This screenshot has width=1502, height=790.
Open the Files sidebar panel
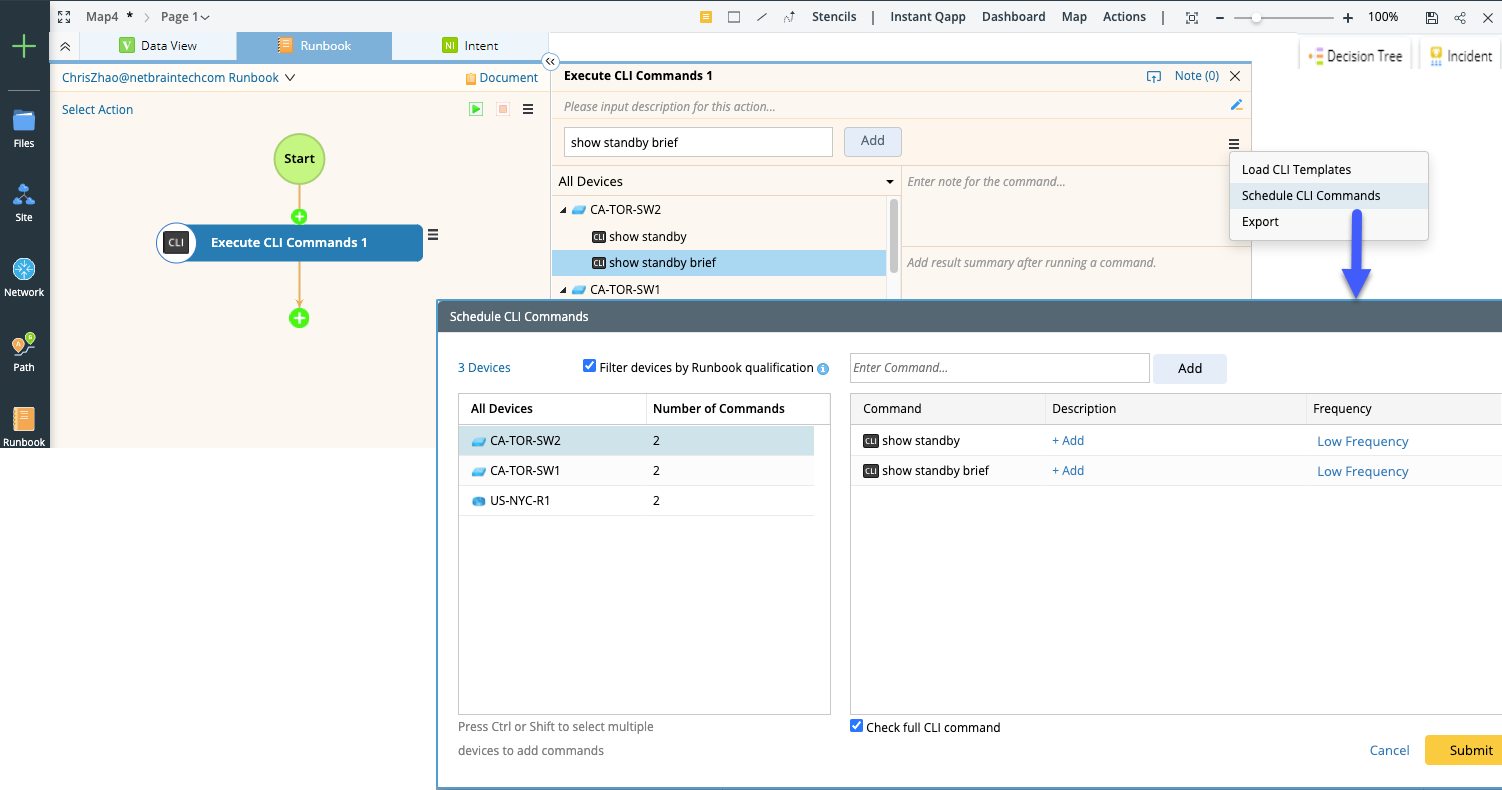click(x=24, y=128)
